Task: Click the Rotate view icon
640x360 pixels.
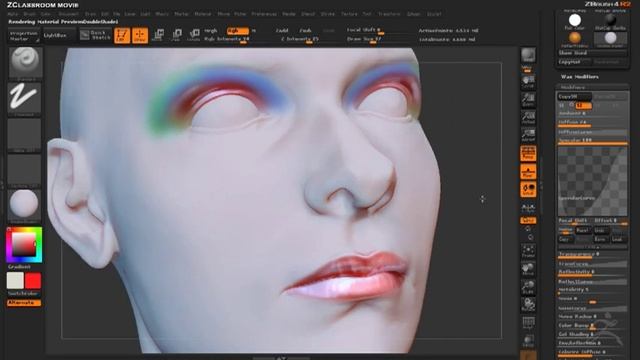Action: [528, 304]
